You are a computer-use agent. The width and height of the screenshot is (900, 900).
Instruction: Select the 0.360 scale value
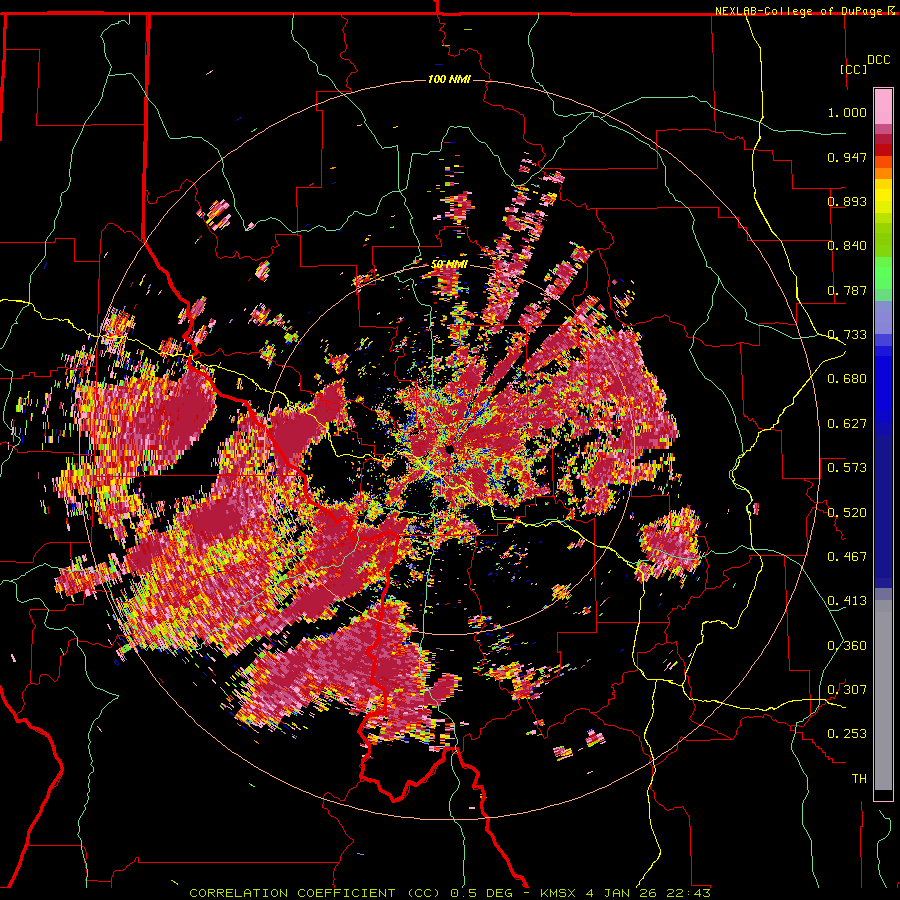[847, 645]
